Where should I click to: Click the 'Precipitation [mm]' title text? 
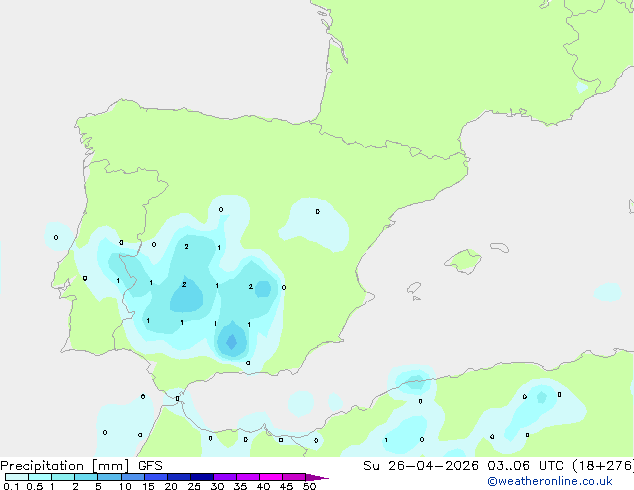tap(65, 466)
